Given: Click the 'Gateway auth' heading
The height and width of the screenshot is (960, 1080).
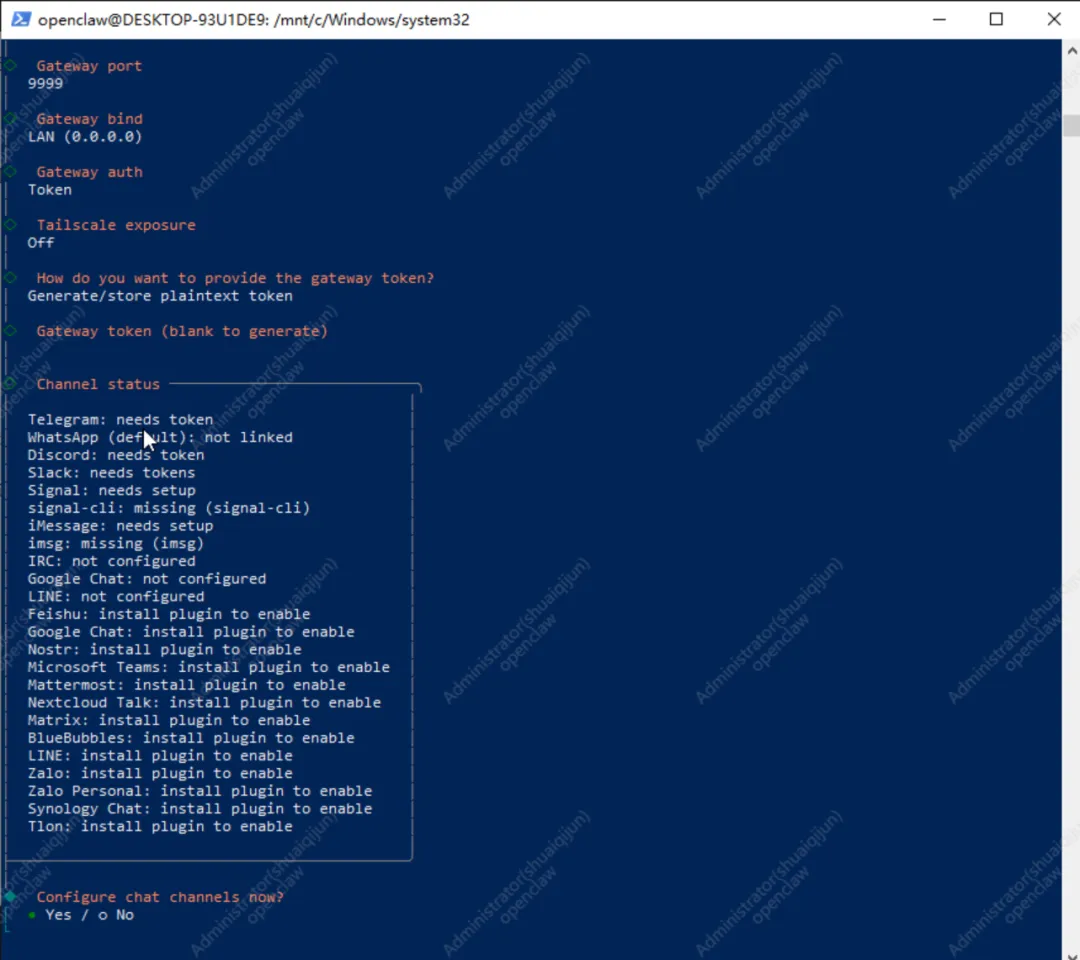Looking at the screenshot, I should (90, 171).
